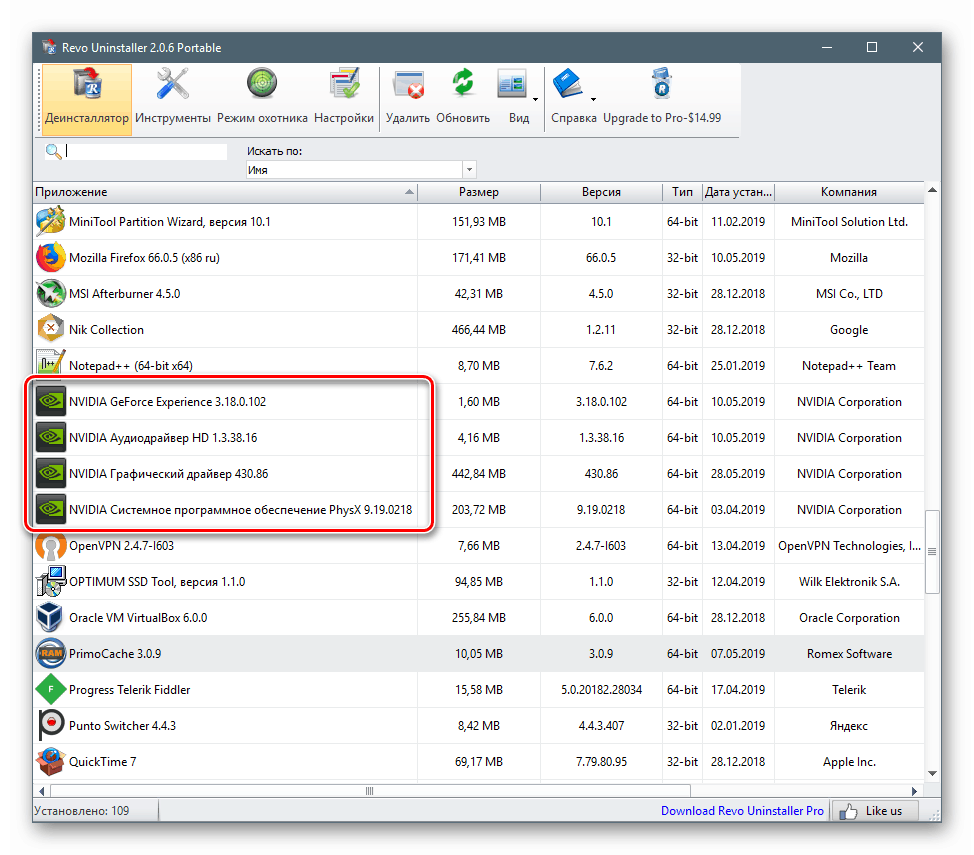Screen dimensions: 974x855
Task: Select 'NVIDIA Графический драйвер 430.86' text
Action: (168, 474)
